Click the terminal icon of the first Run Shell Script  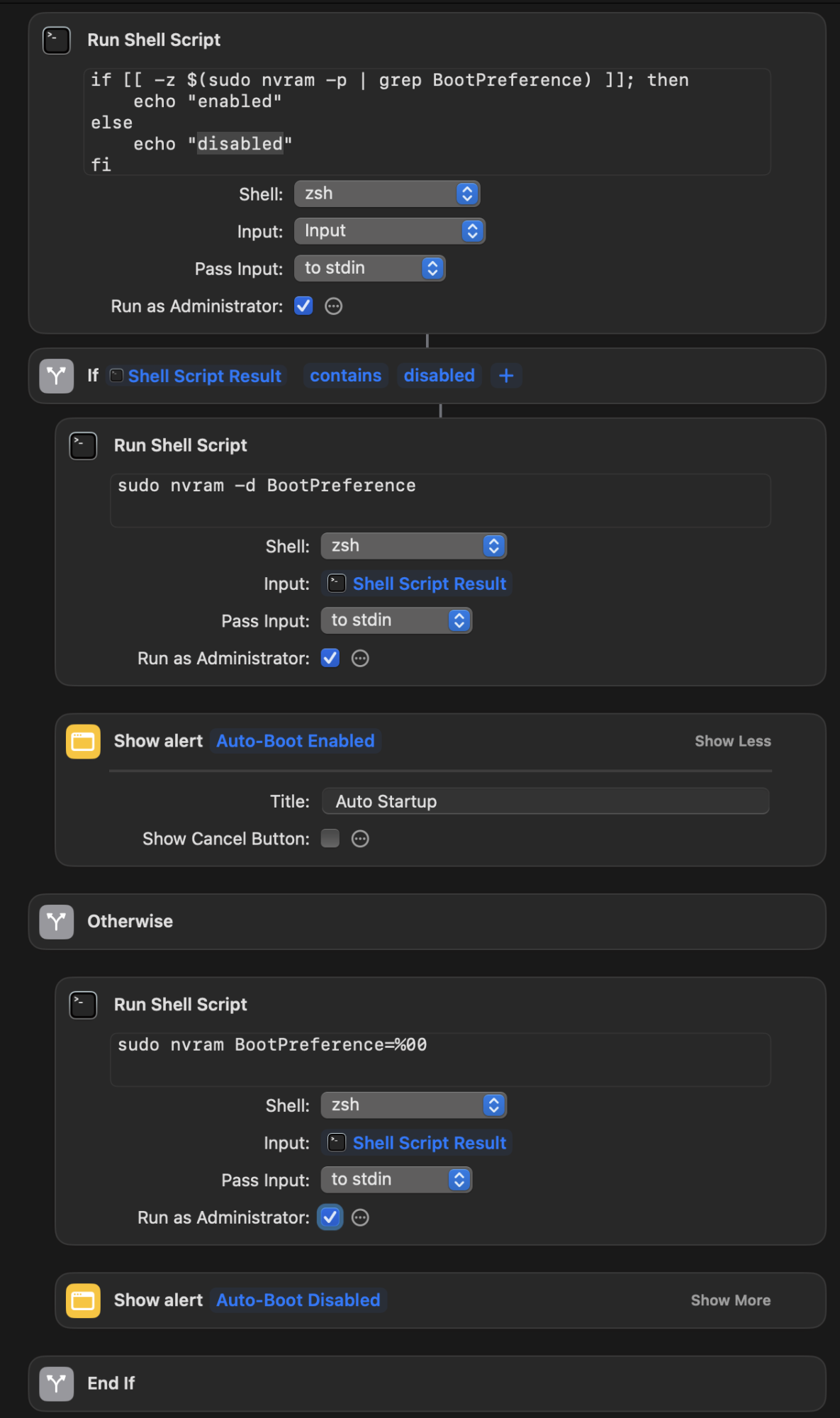click(57, 40)
